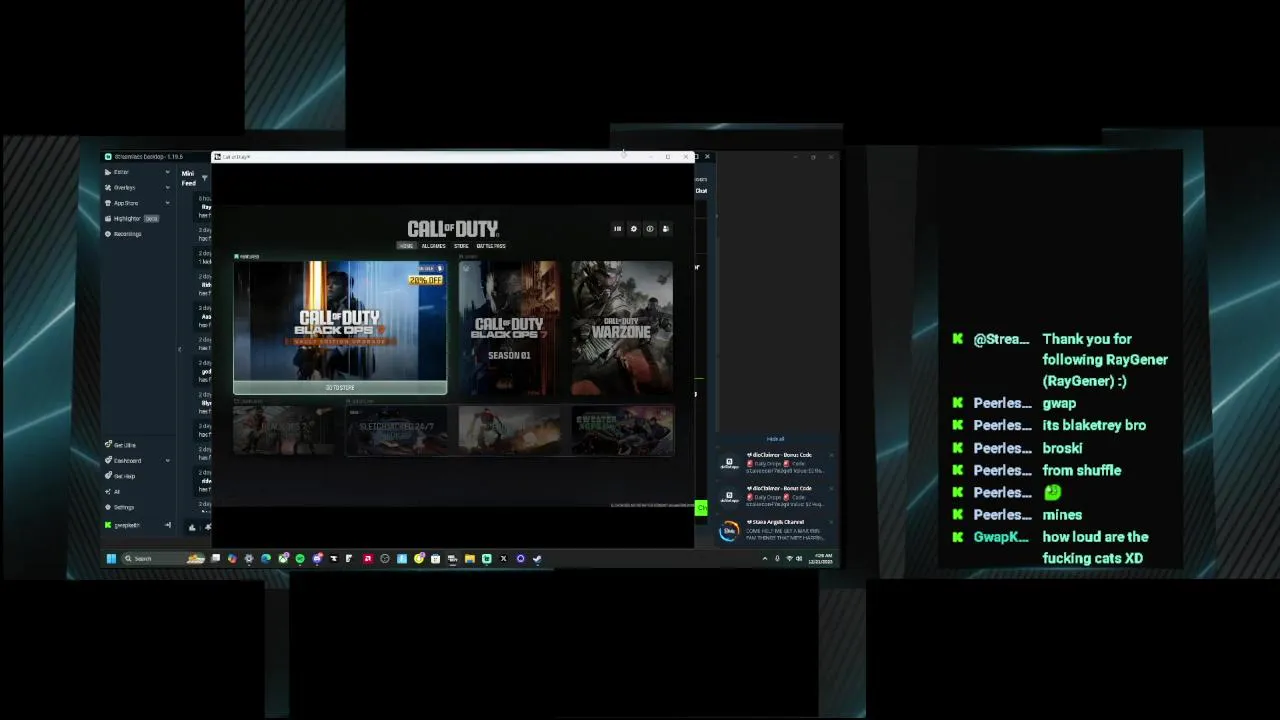Expand the App Store submenu arrow

[x=167, y=203]
